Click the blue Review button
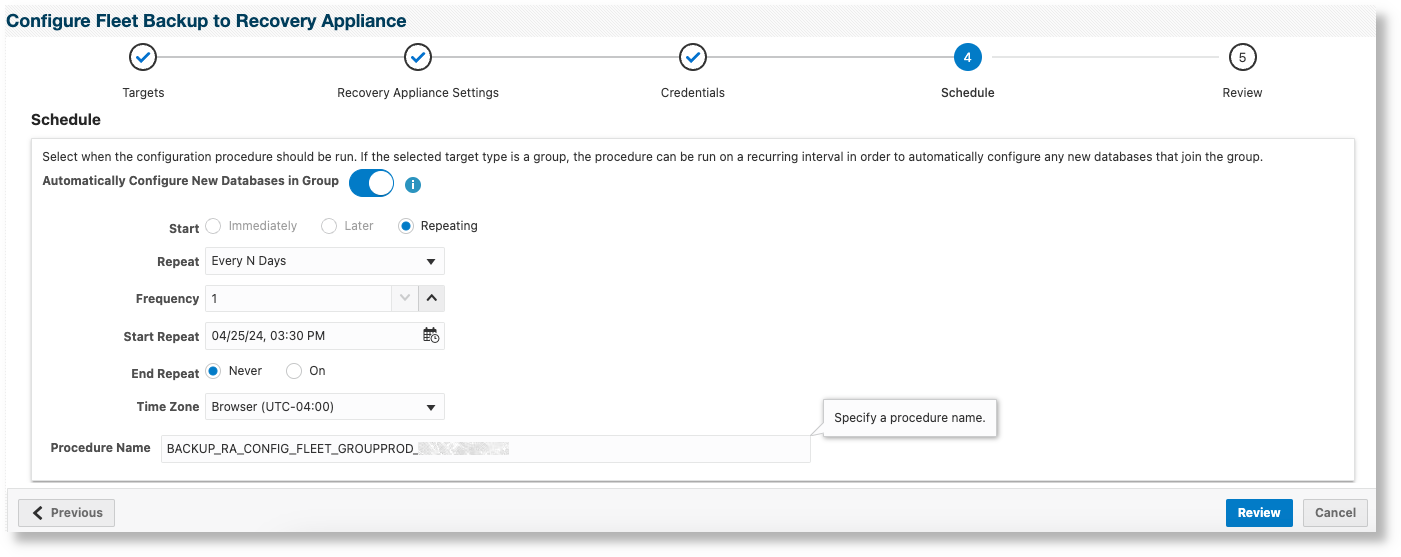The height and width of the screenshot is (557, 1401). click(x=1259, y=513)
